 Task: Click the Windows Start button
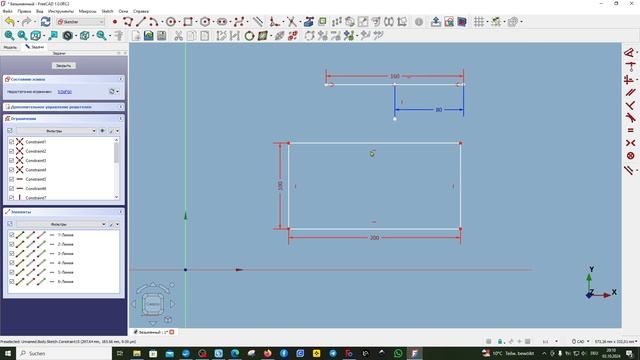coord(8,353)
